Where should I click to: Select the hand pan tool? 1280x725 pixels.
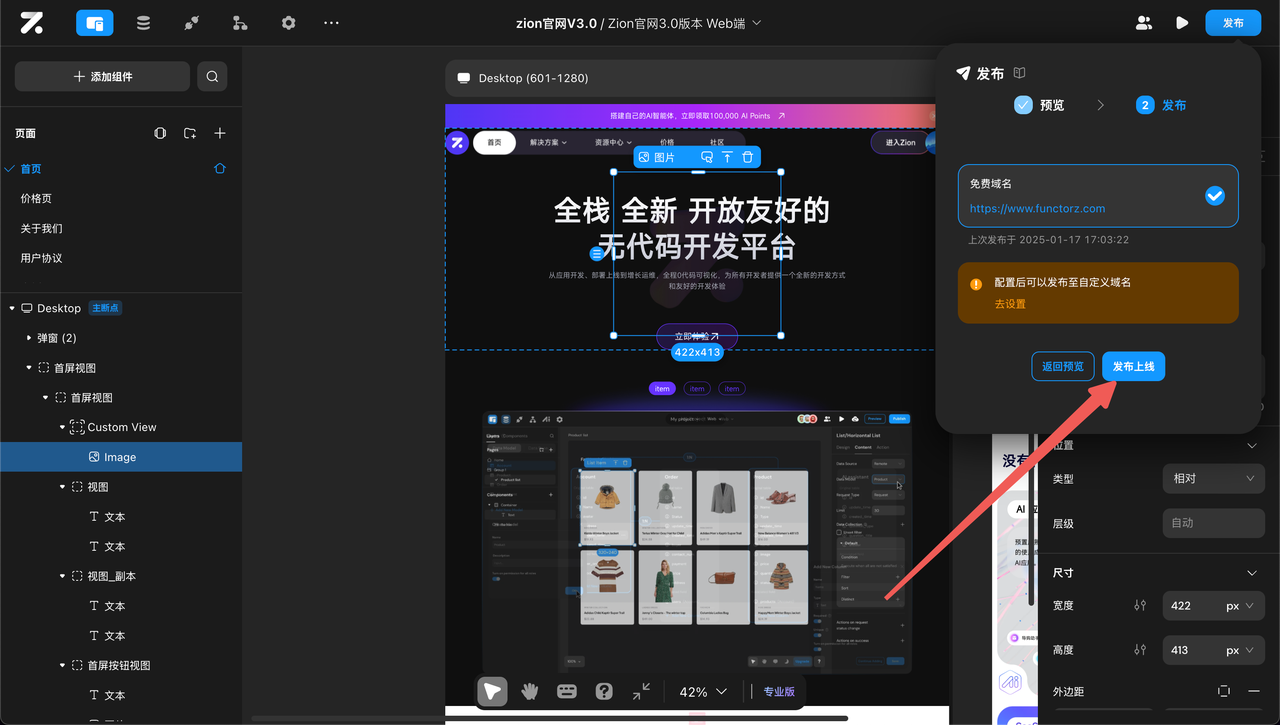pos(529,691)
